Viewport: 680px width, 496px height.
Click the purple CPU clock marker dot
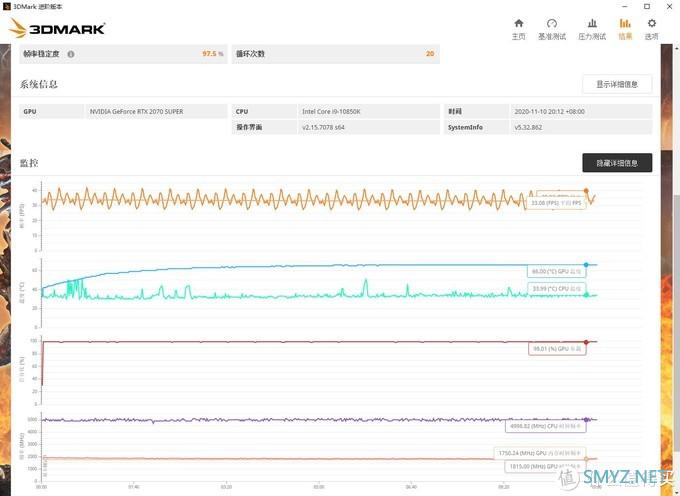point(586,419)
